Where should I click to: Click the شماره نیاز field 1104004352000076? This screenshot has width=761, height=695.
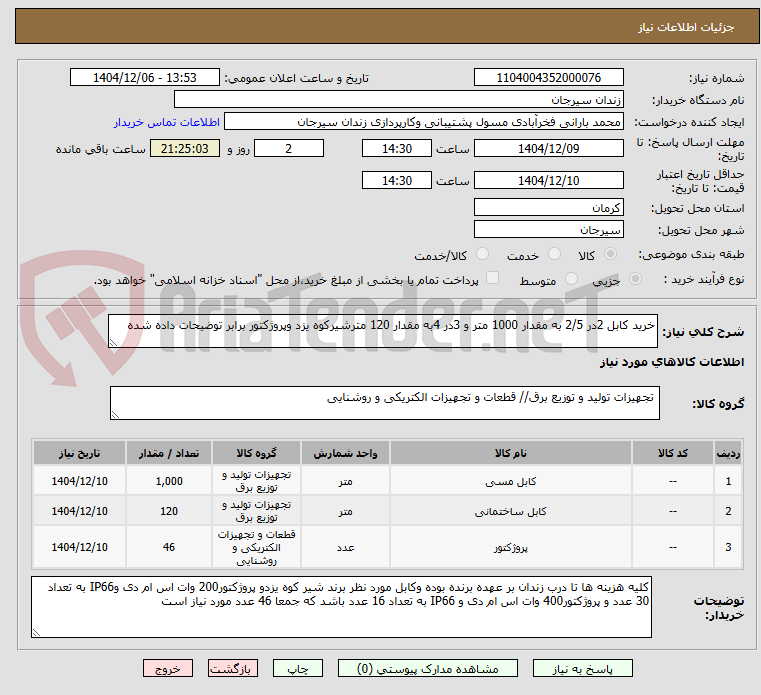[x=548, y=78]
